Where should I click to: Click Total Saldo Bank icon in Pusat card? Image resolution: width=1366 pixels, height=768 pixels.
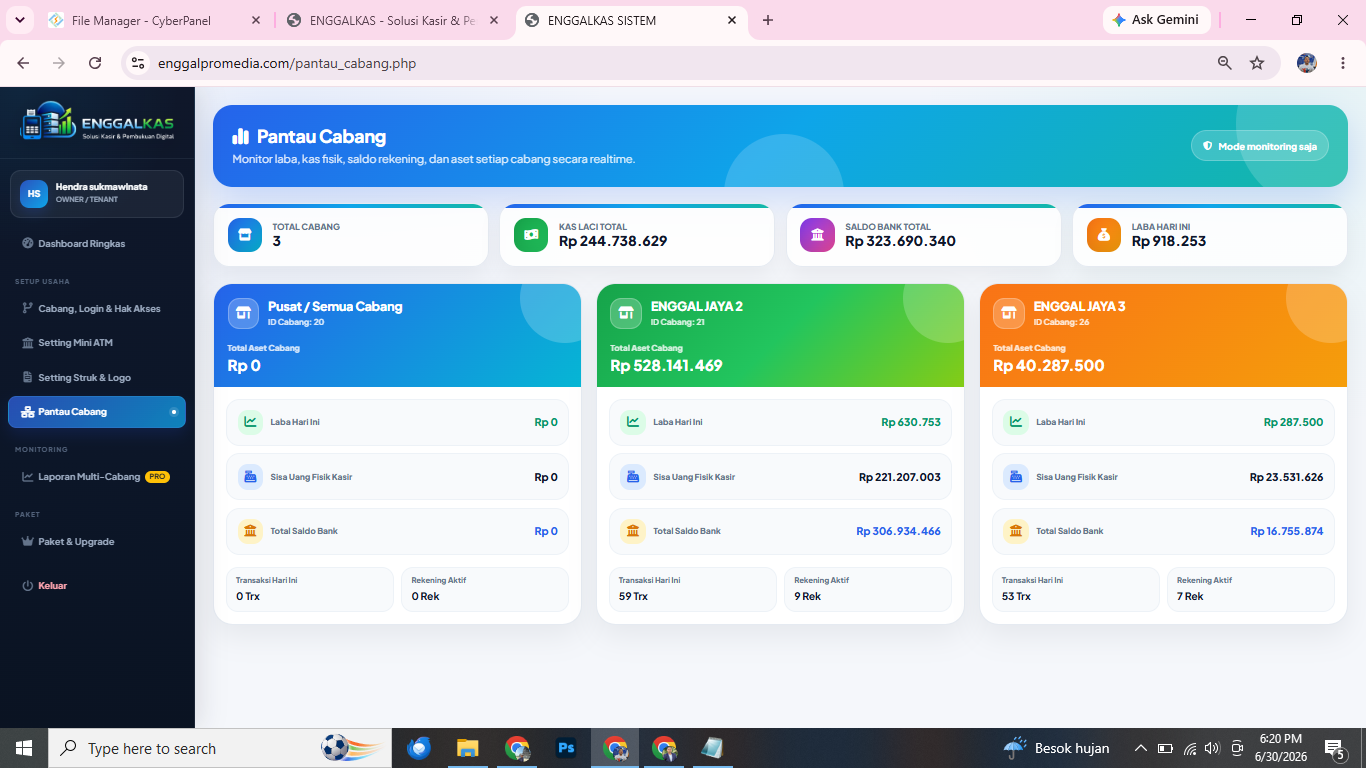(x=250, y=531)
